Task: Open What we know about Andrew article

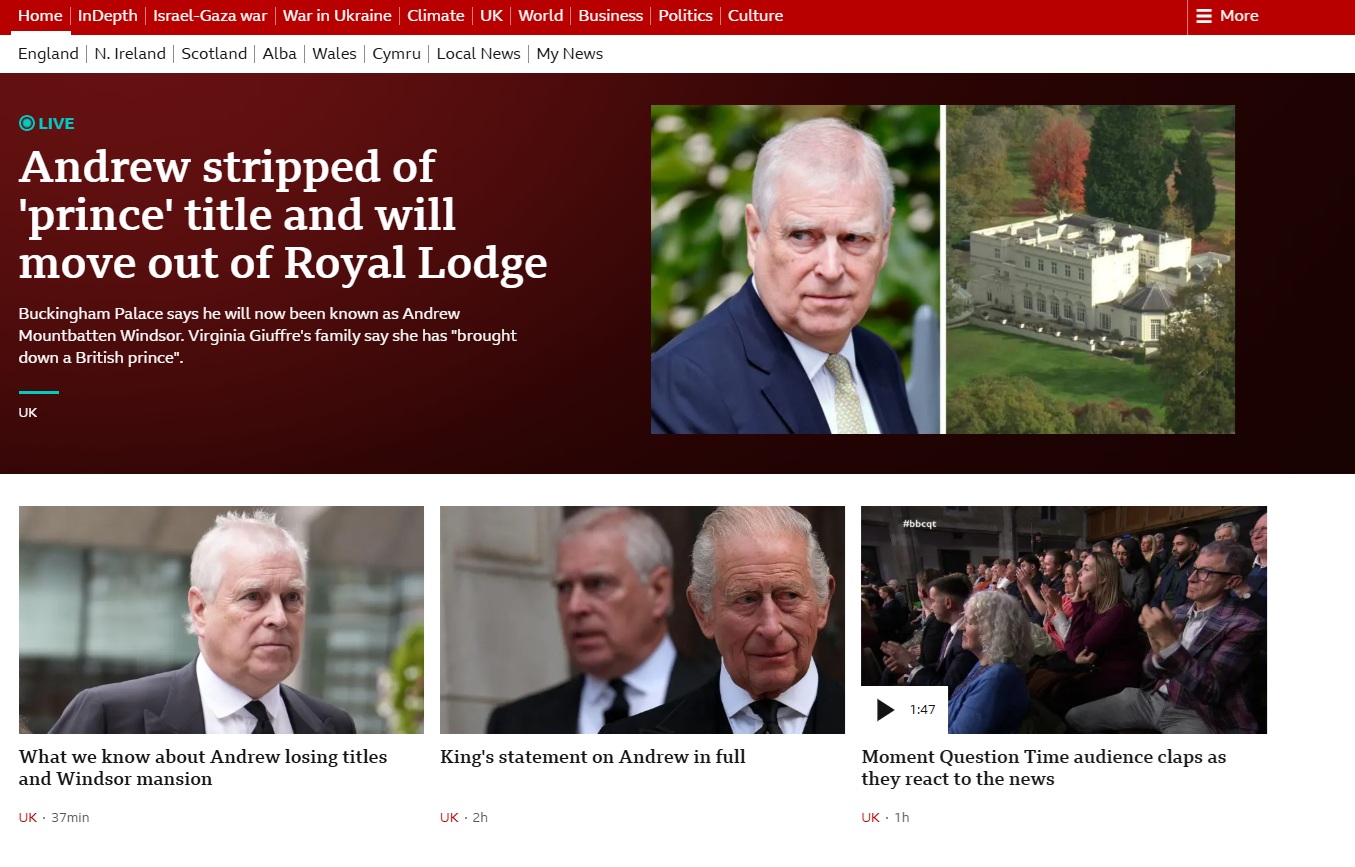Action: pos(203,768)
